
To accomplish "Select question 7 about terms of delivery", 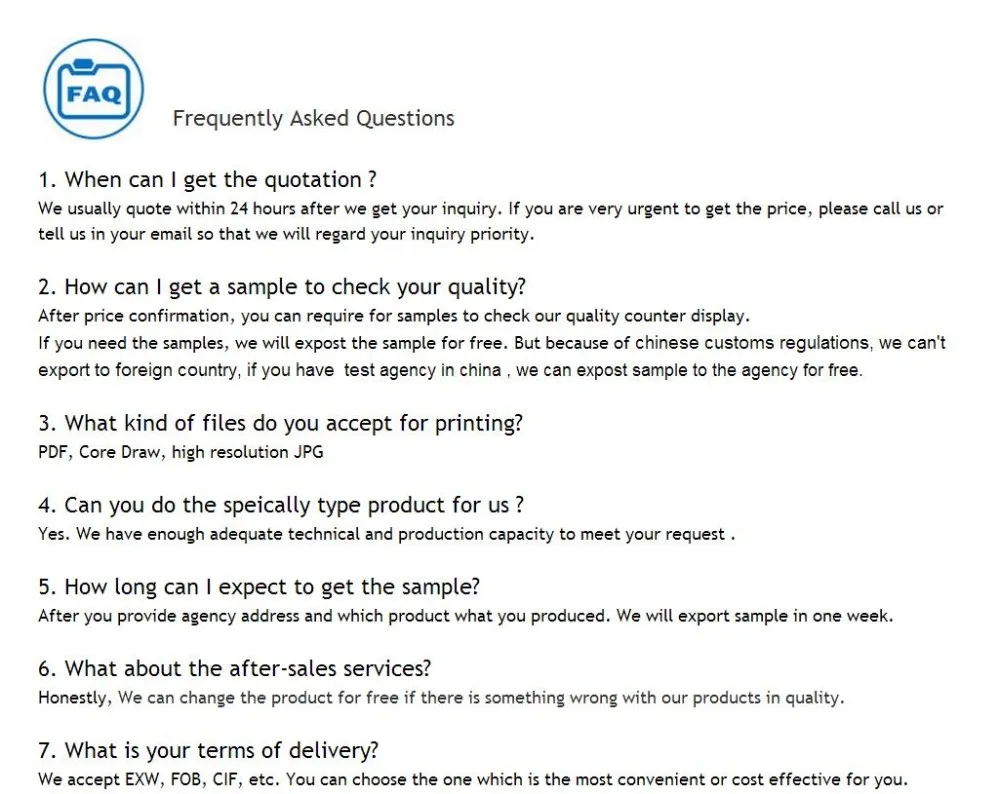I will click(208, 750).
